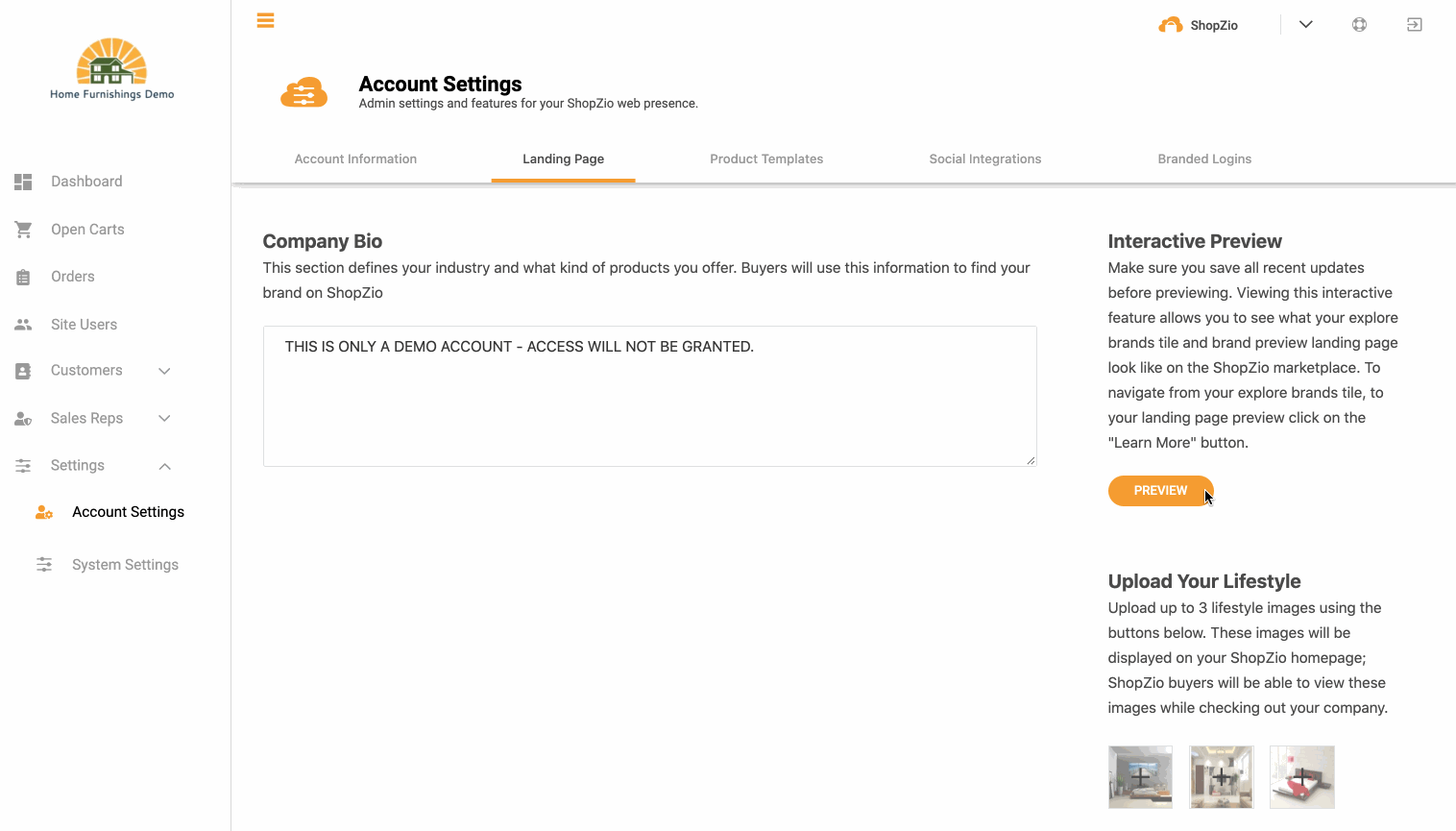
Task: Collapse the Settings submenu chevron
Action: pos(165,466)
